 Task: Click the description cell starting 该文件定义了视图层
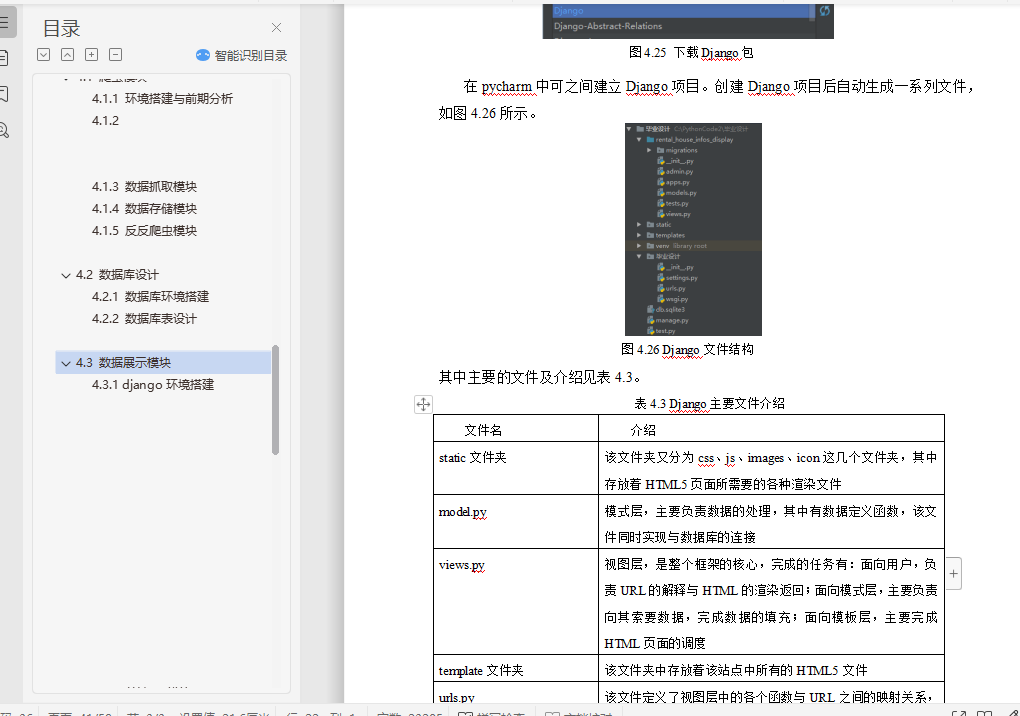[771, 693]
